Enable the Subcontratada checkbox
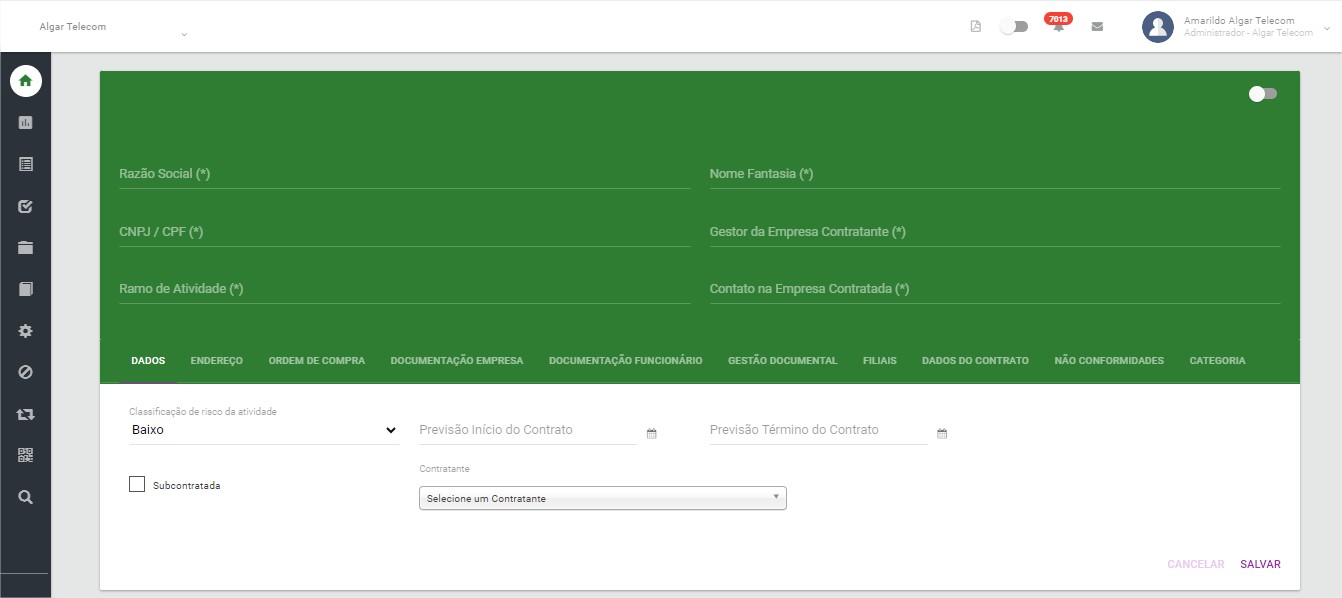Viewport: 1342px width, 598px height. [x=137, y=484]
